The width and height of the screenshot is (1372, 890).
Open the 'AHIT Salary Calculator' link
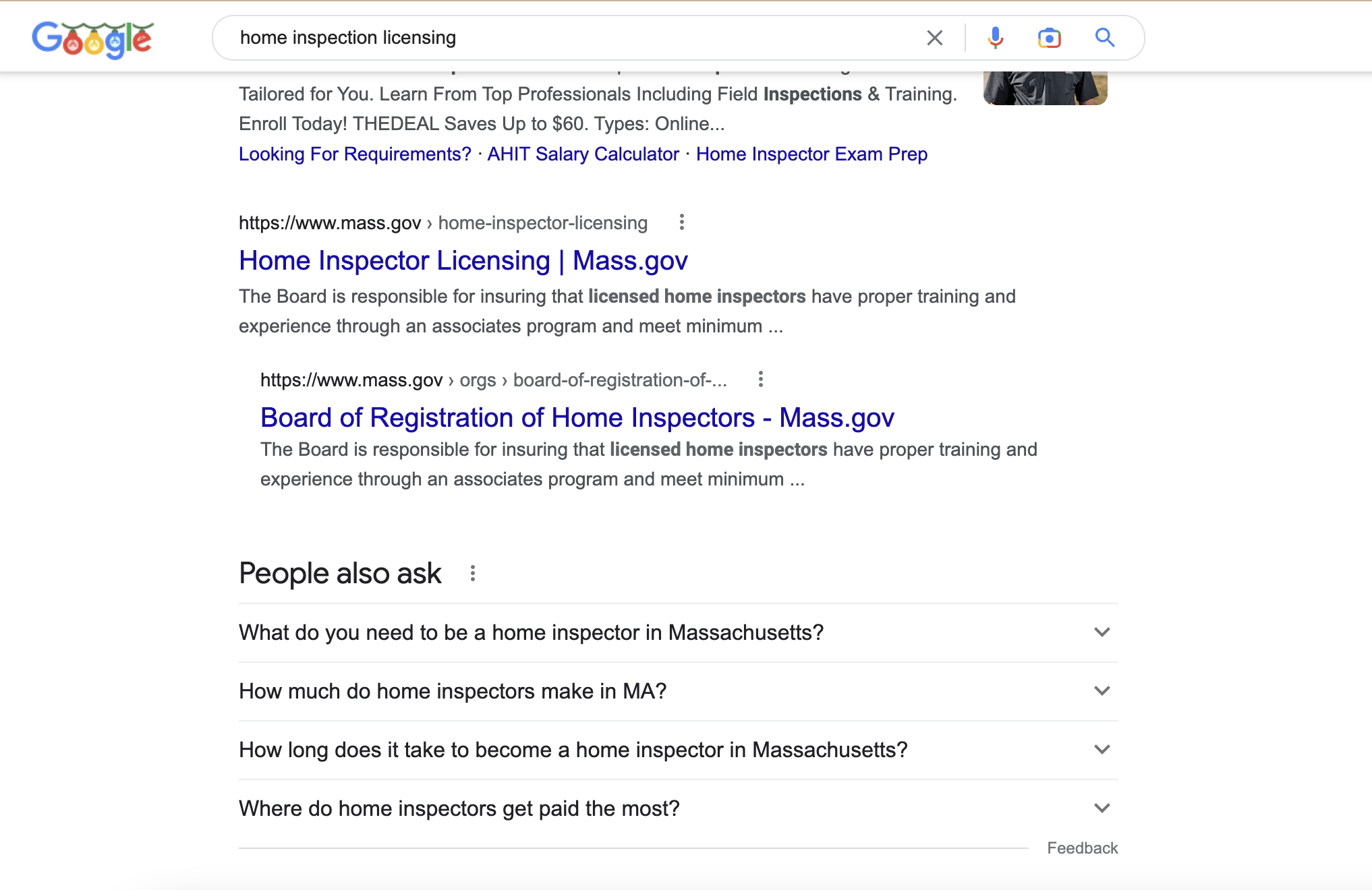click(x=583, y=154)
